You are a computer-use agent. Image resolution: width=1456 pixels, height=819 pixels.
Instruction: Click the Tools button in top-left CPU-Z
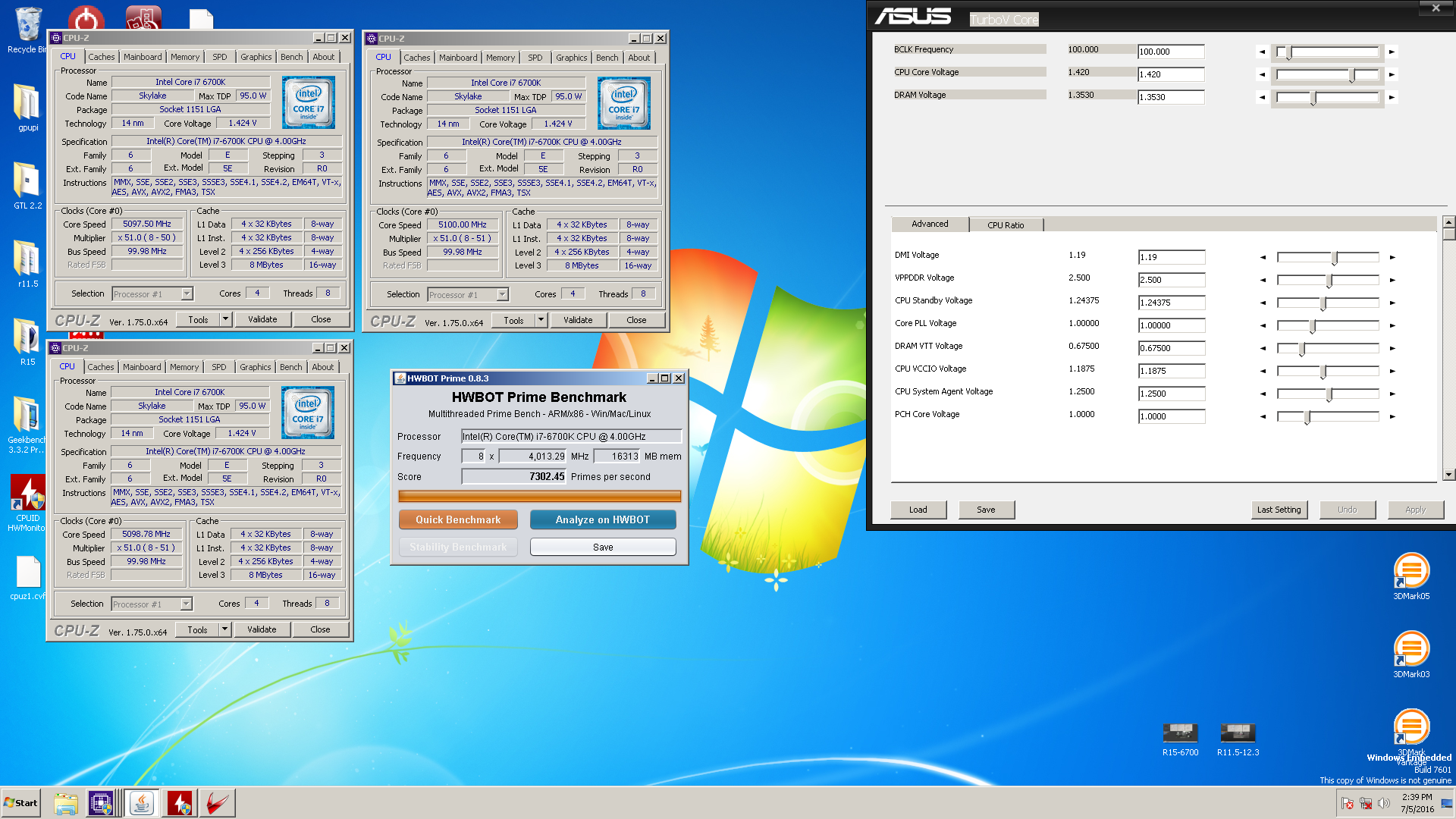[199, 319]
